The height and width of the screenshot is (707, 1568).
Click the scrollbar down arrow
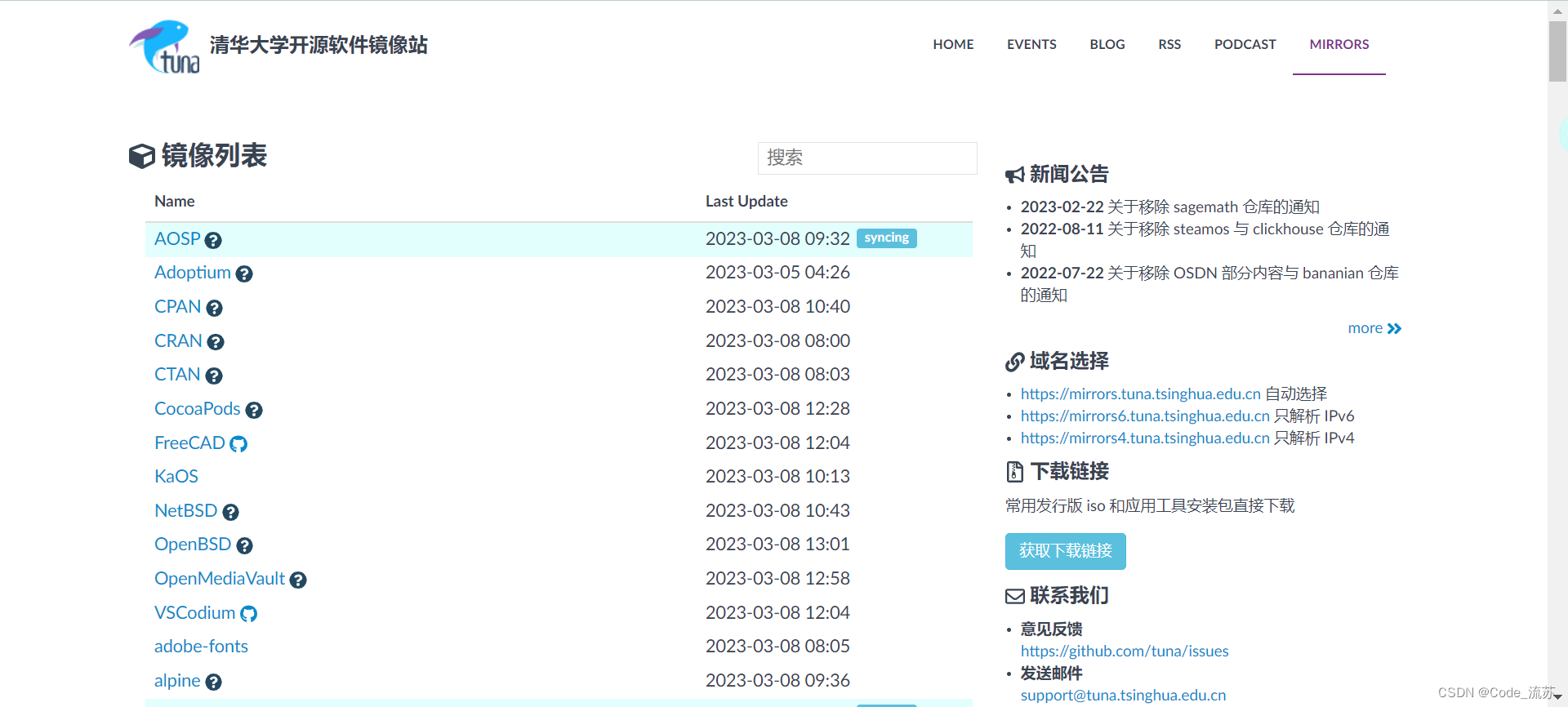1557,698
